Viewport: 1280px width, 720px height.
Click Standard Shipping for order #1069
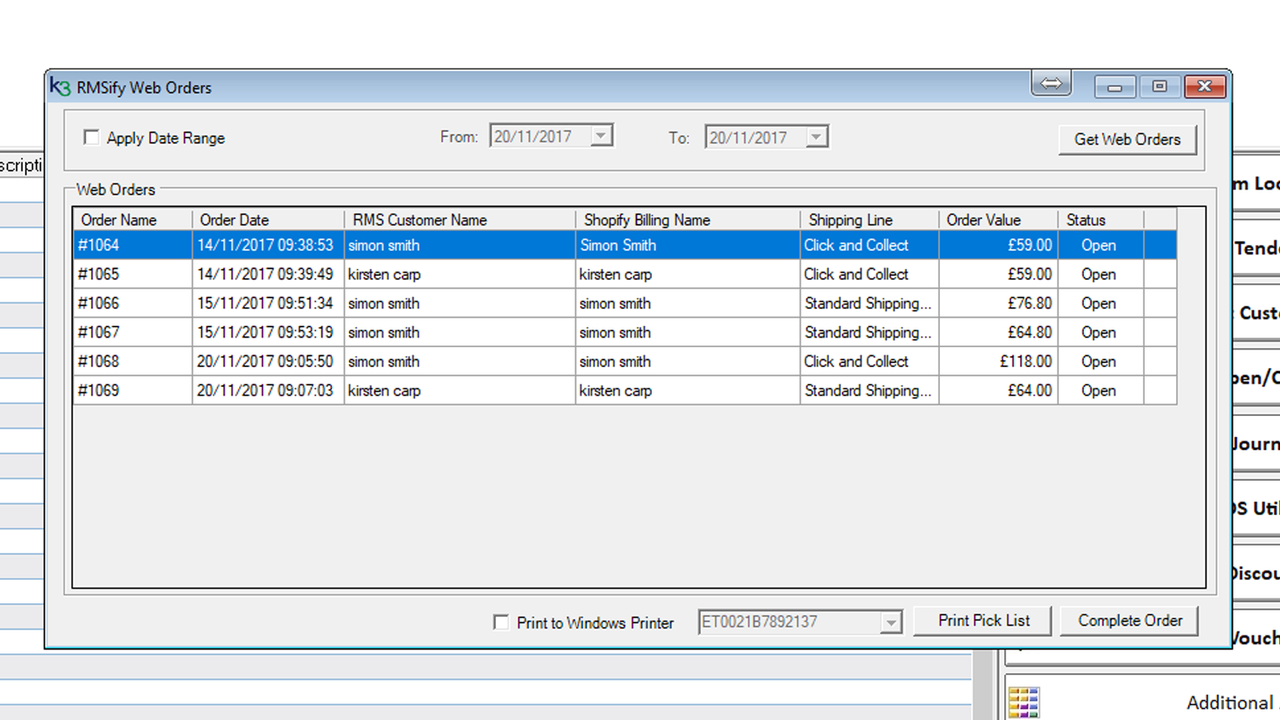pos(868,390)
